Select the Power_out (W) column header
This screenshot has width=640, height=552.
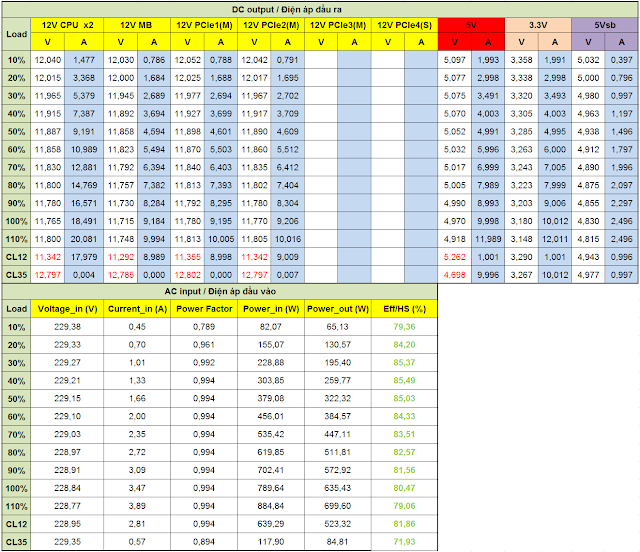(x=337, y=309)
